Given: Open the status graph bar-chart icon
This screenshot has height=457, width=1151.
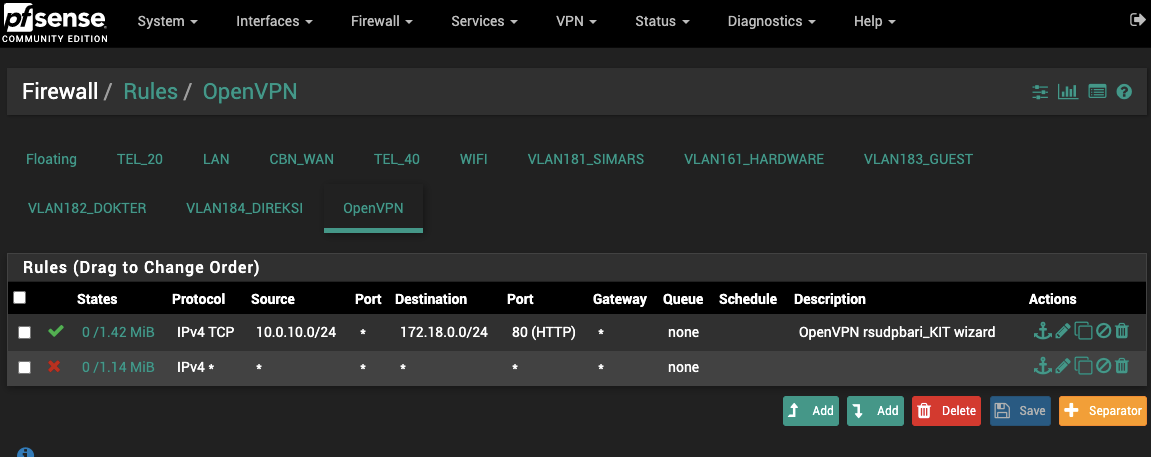Looking at the screenshot, I should pos(1067,92).
